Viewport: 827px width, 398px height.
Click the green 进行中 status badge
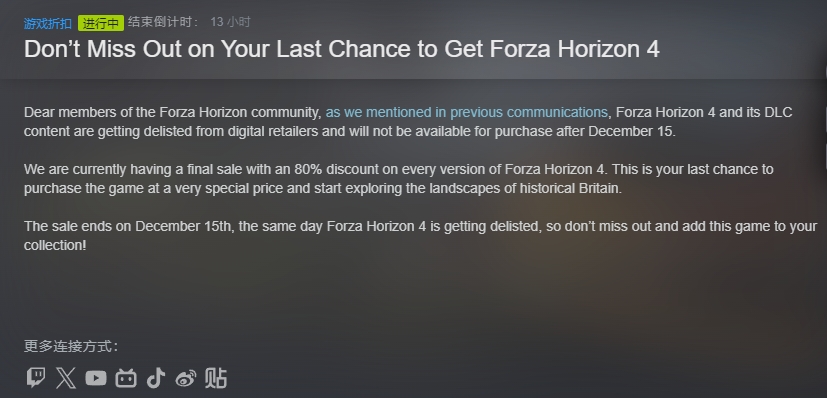[101, 23]
